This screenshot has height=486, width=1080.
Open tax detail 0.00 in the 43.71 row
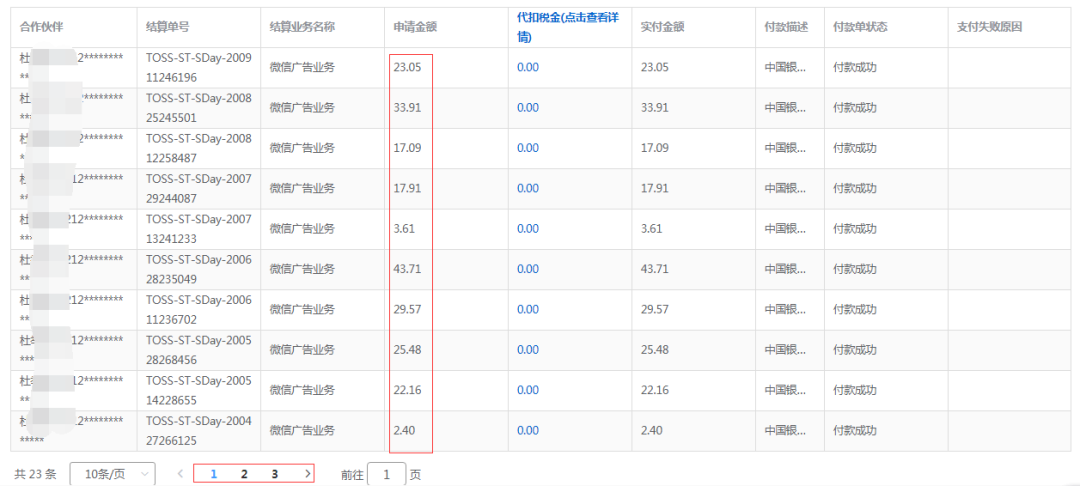click(x=528, y=268)
